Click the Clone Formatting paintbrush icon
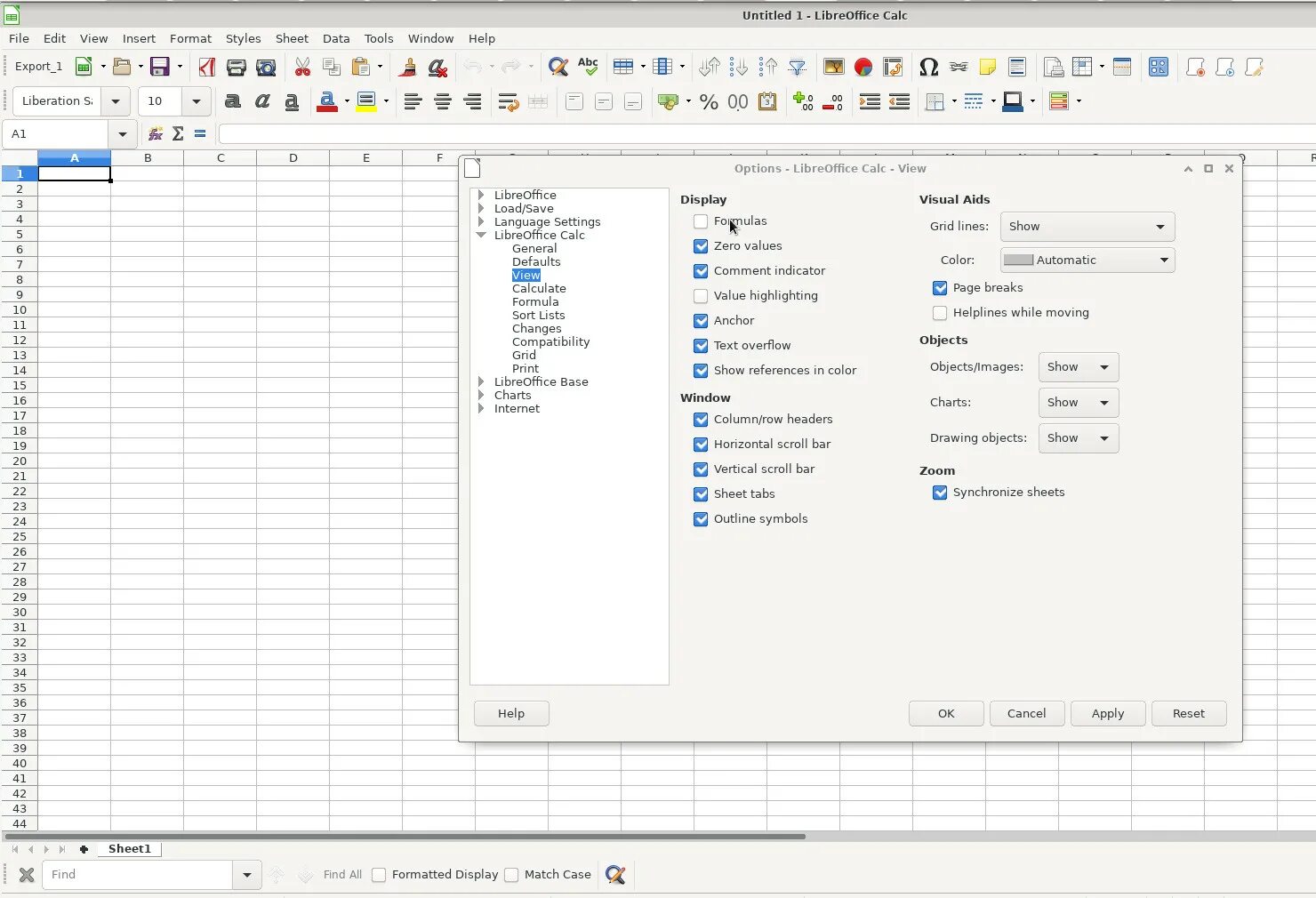Screen dimensions: 1316x898 click(408, 67)
